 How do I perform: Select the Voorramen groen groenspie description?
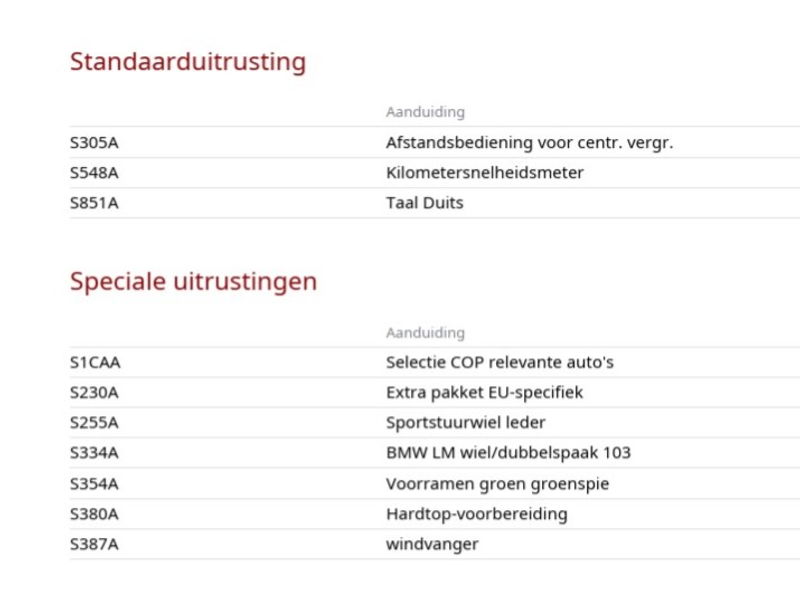coord(497,484)
